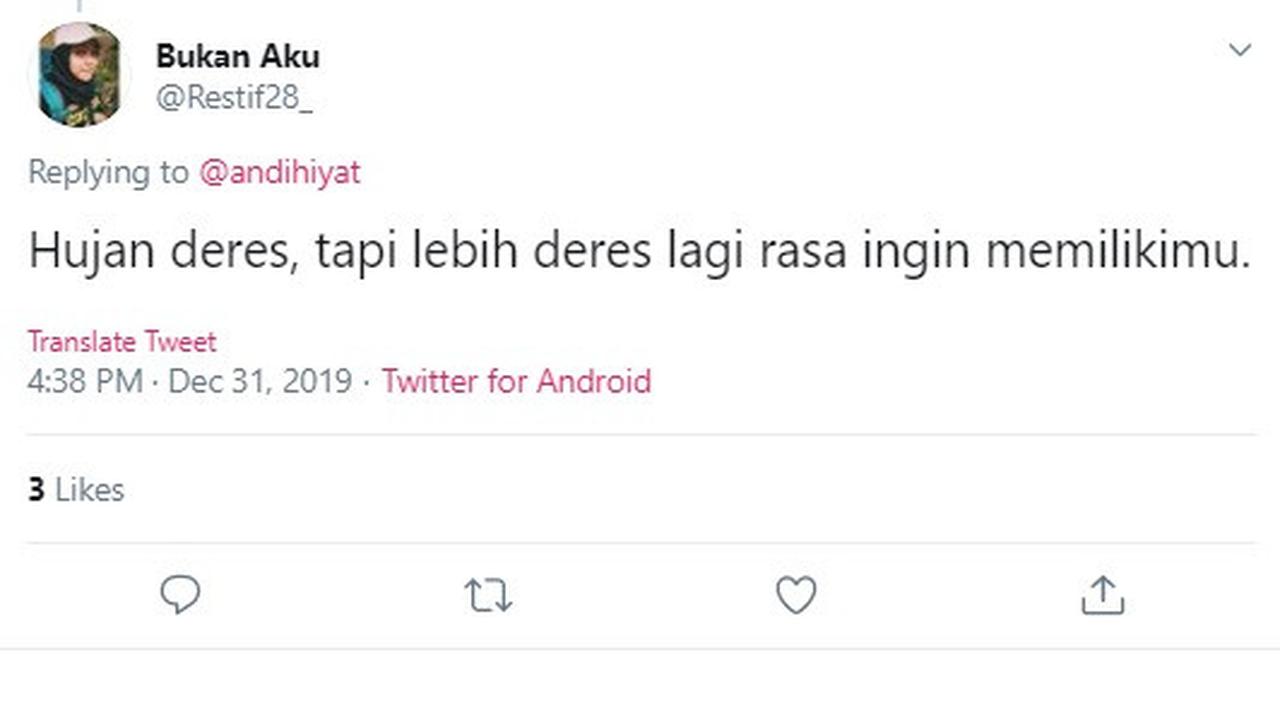Click Translate Tweet
Viewport: 1280px width, 720px height.
(122, 342)
